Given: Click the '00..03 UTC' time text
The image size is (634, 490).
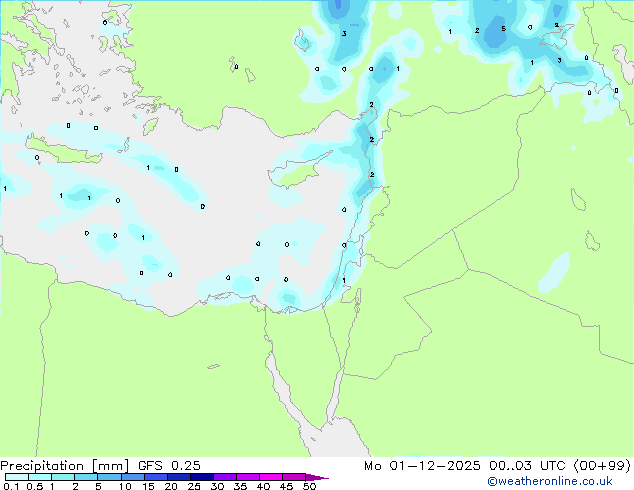Looking at the screenshot, I should (x=527, y=466).
